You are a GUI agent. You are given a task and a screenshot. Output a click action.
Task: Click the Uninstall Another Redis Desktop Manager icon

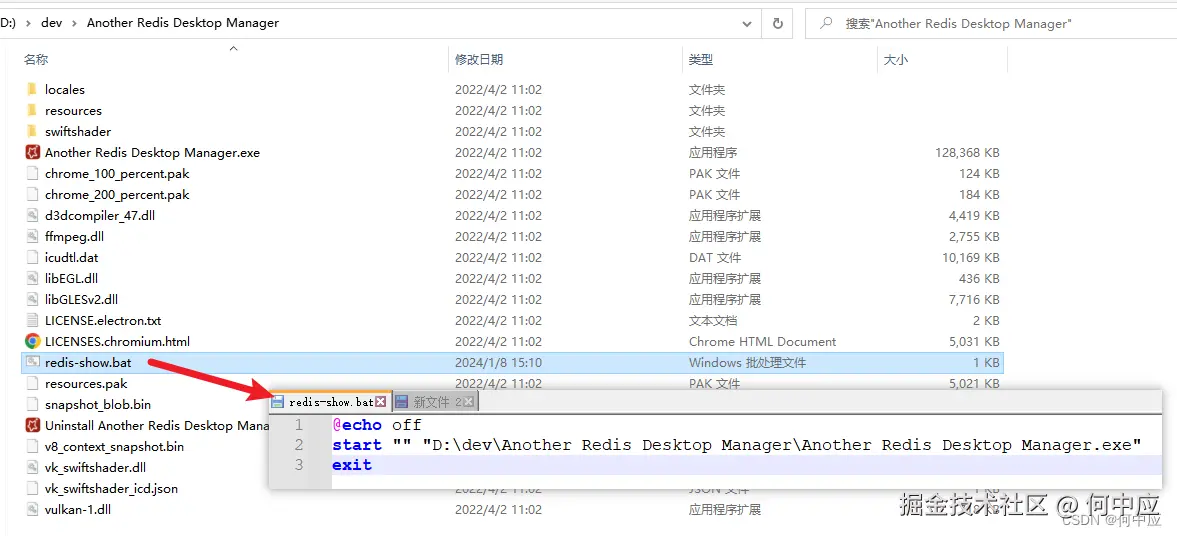coord(32,426)
